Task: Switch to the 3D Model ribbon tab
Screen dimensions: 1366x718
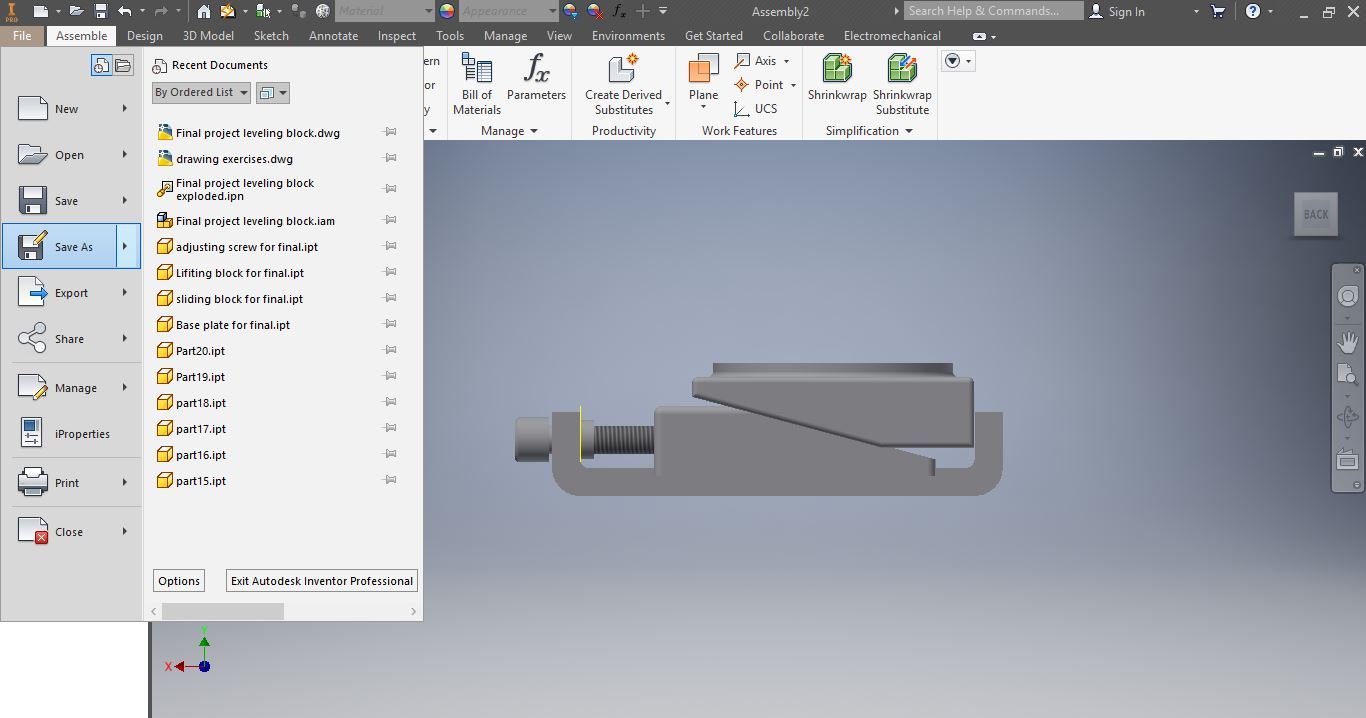Action: pyautogui.click(x=208, y=35)
